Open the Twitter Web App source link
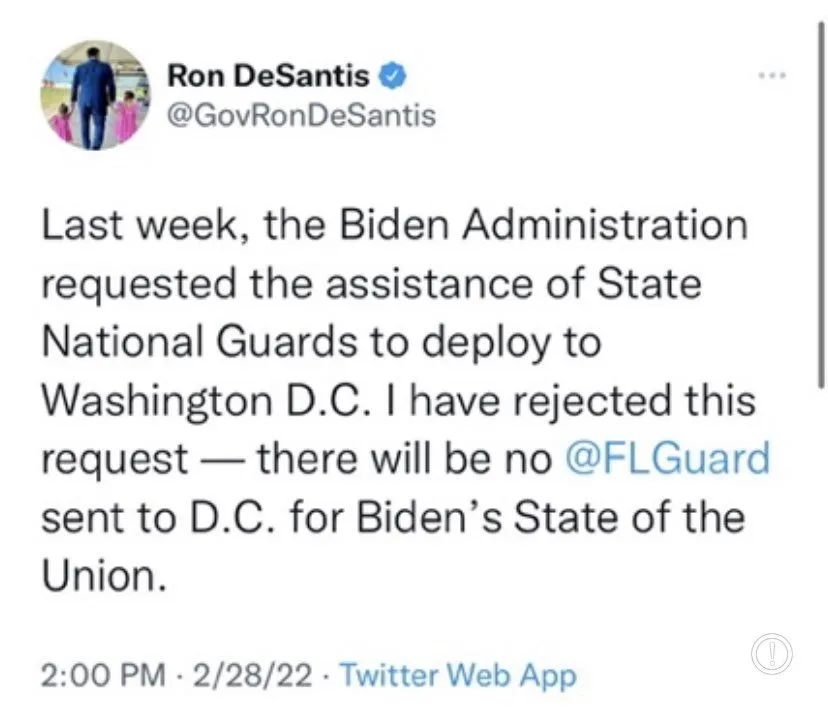This screenshot has height=714, width=828. click(458, 676)
